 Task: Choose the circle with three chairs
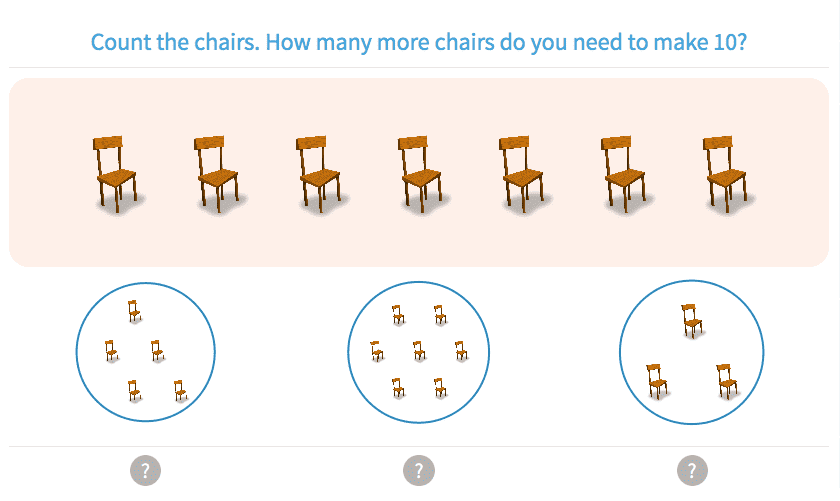tap(691, 352)
